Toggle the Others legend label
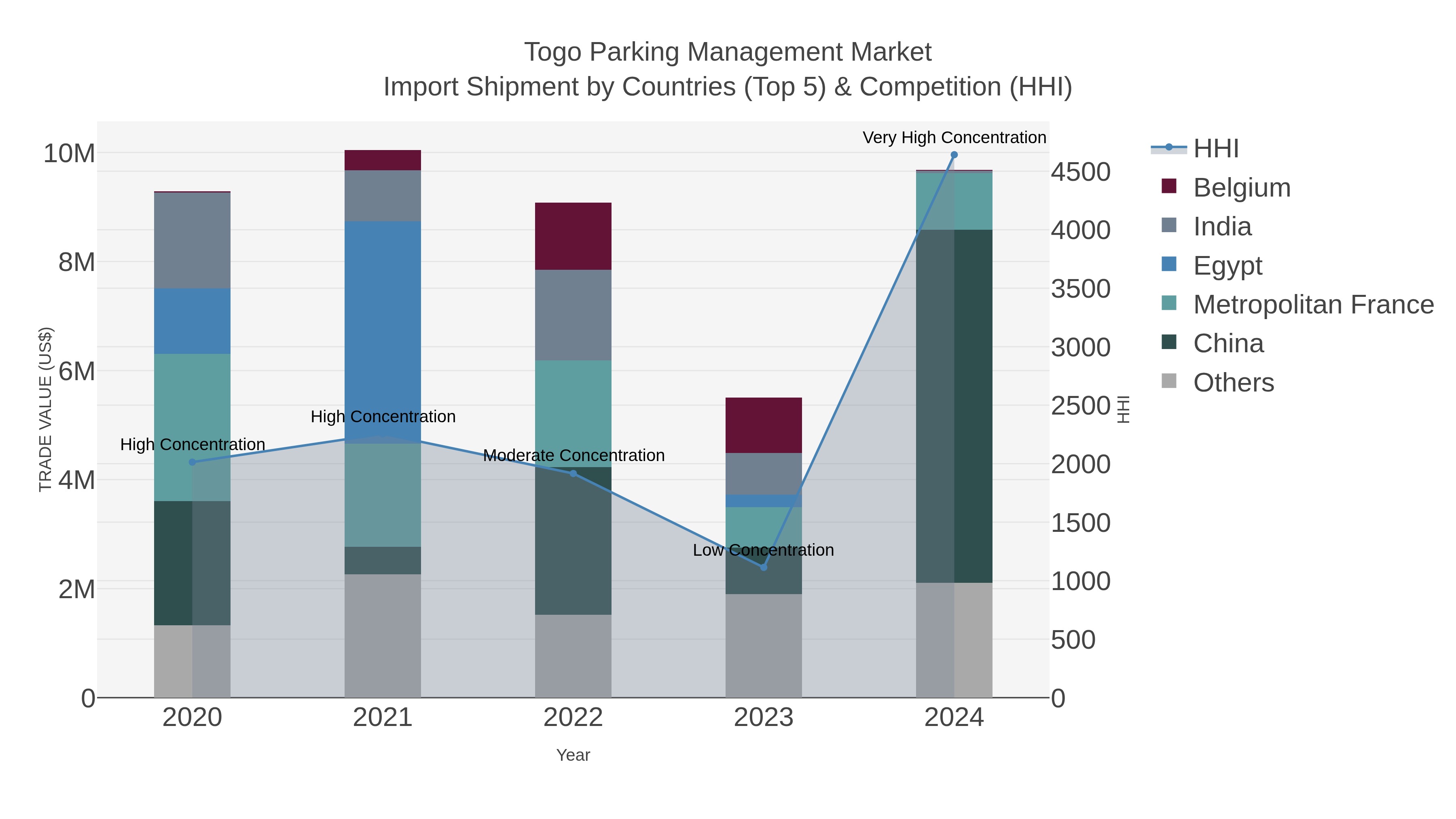 click(x=1234, y=383)
